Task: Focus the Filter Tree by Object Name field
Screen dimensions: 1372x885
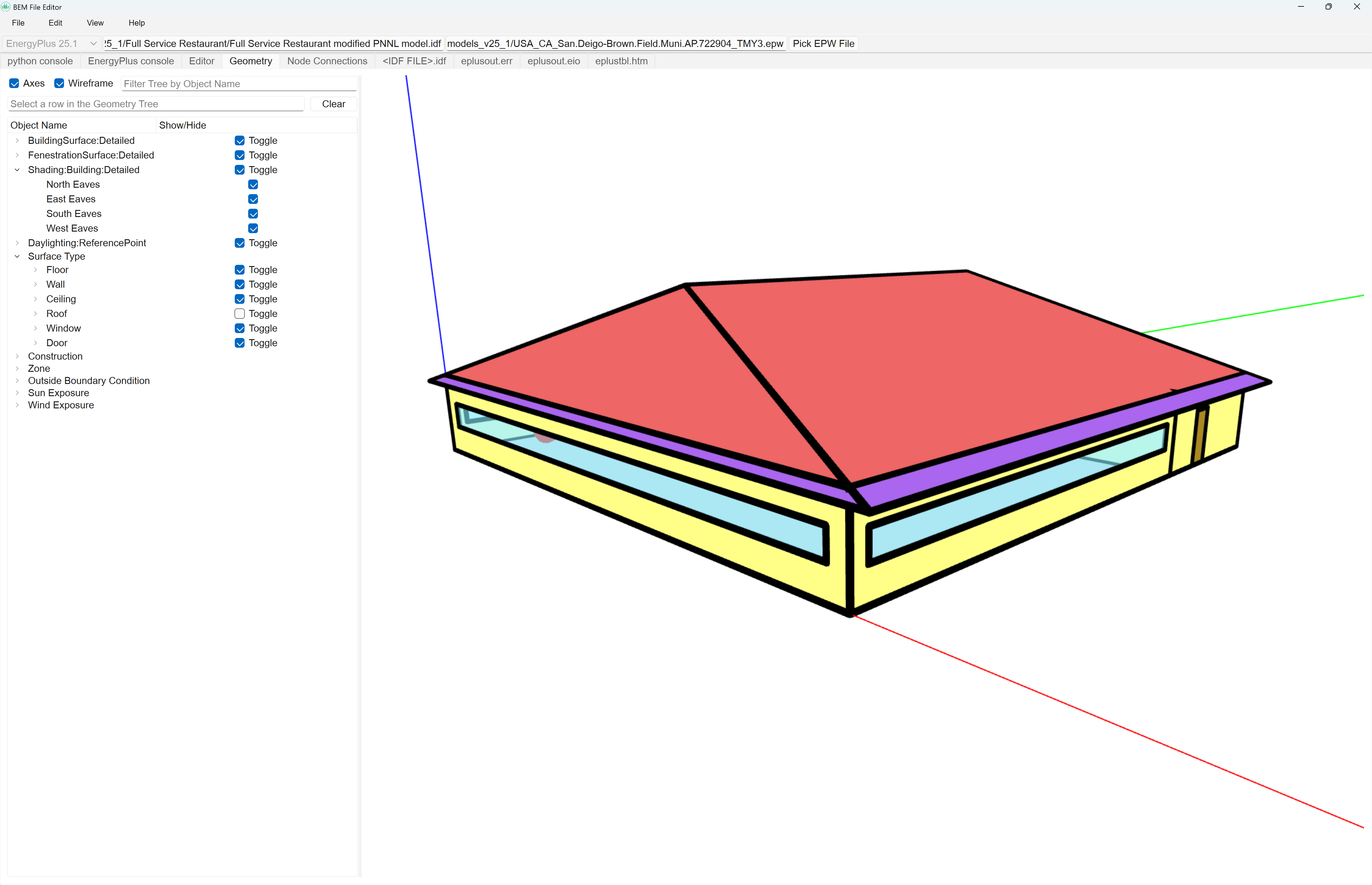Action: 239,84
